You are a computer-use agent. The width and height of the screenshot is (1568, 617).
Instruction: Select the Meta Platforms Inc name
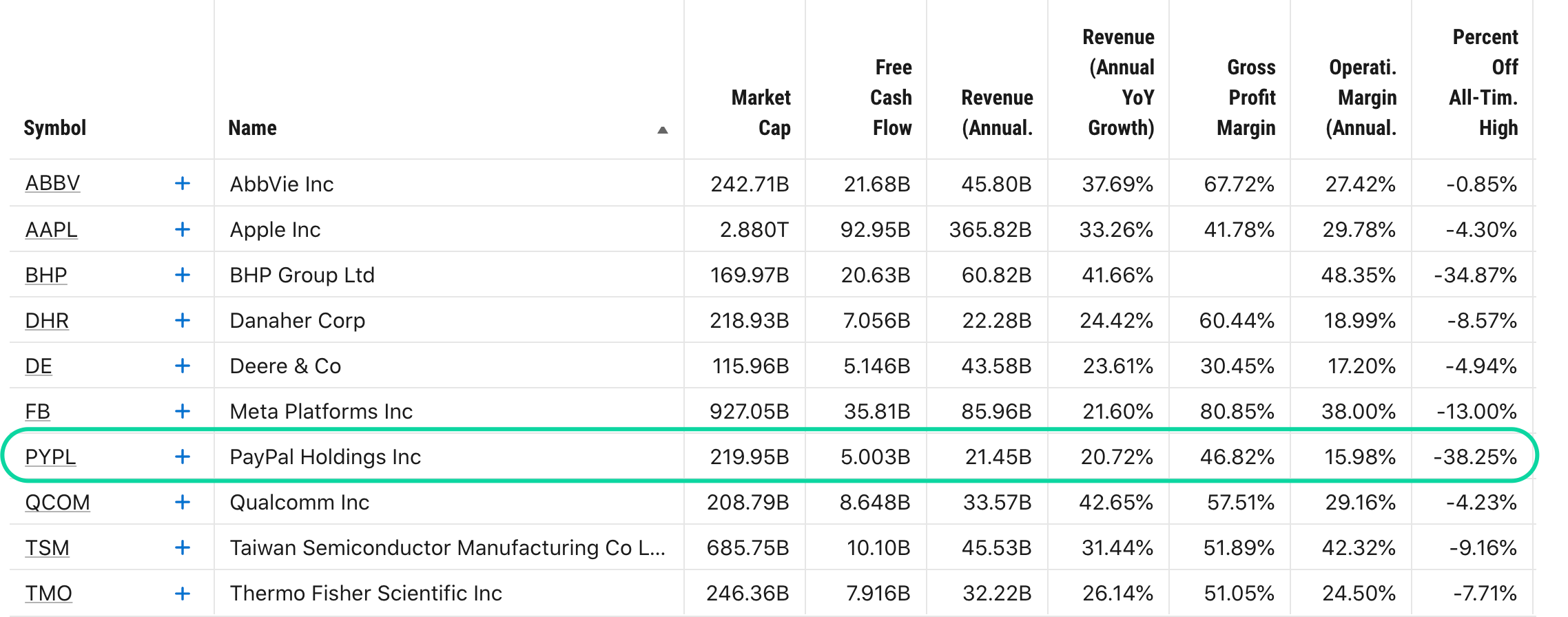point(321,411)
